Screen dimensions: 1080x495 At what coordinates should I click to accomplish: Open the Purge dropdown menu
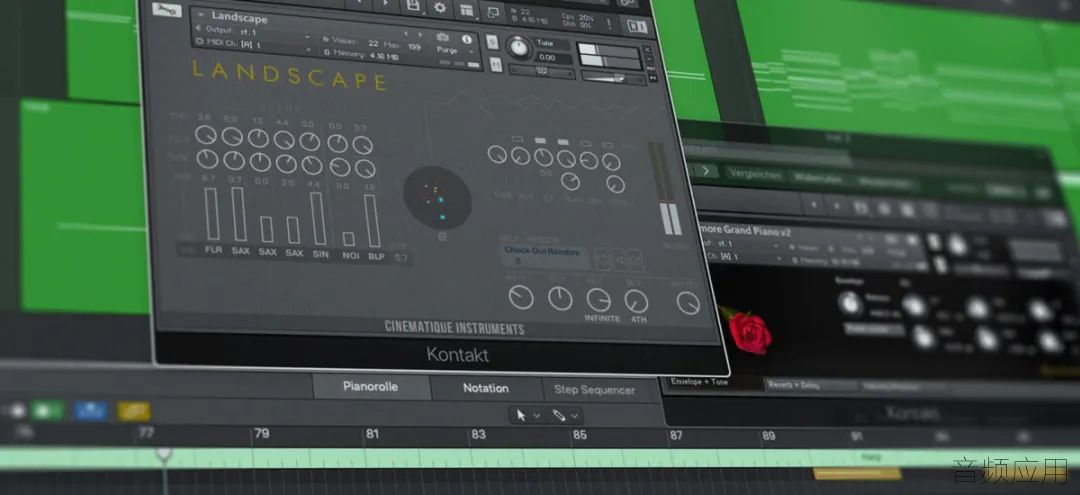click(451, 50)
